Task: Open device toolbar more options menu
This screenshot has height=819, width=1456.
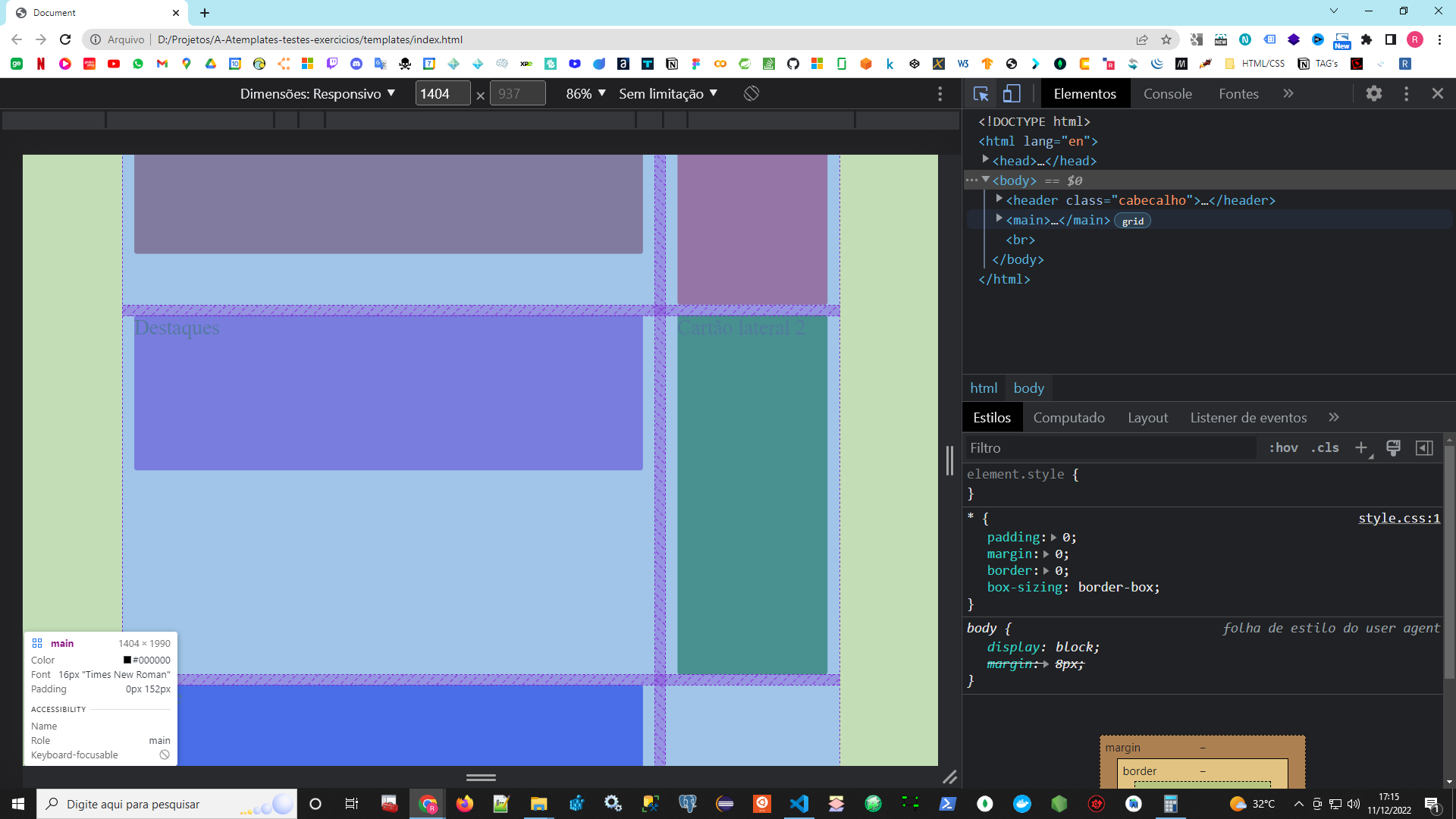Action: click(x=940, y=93)
